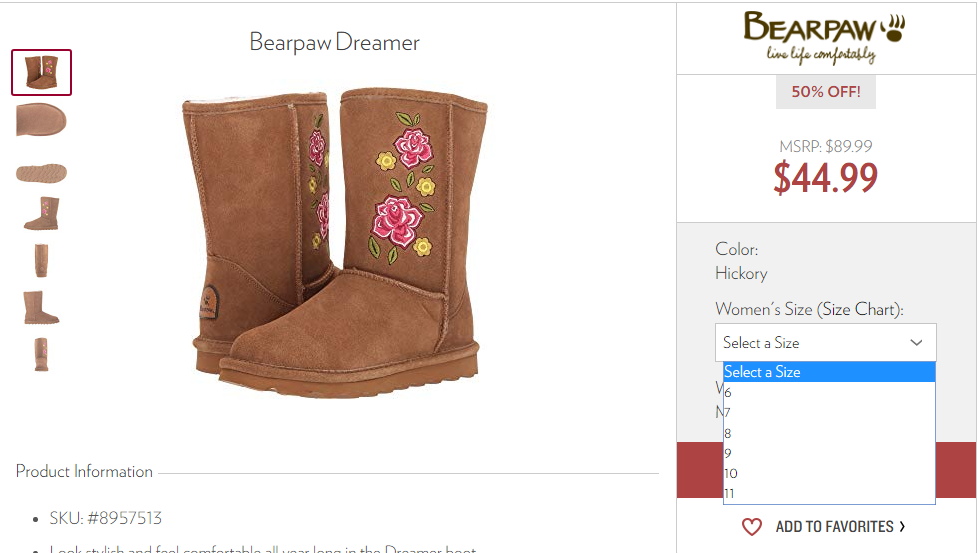The image size is (978, 553).
Task: Choose the highlighted 'Select a Size' option
Action: coord(829,372)
